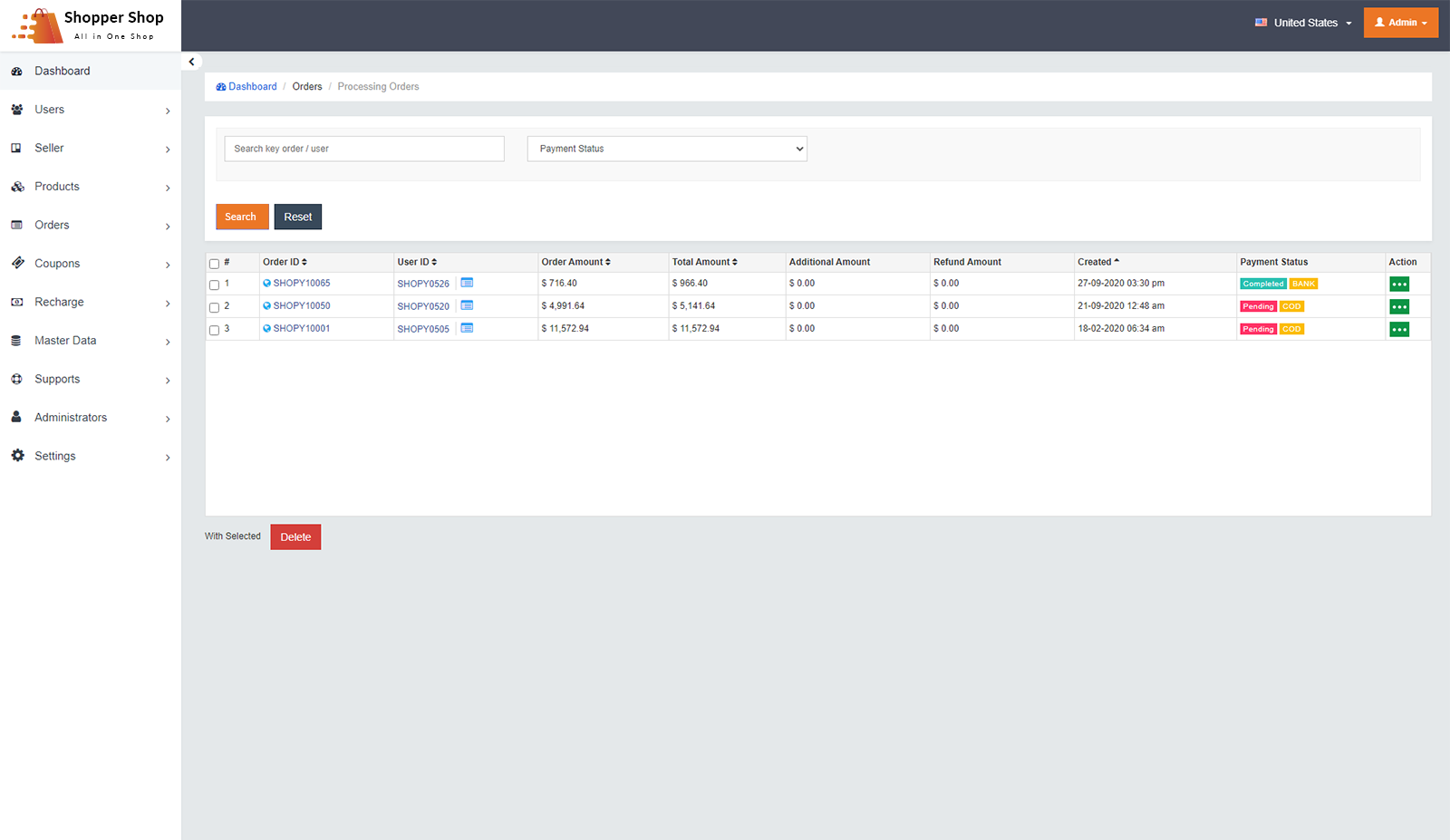
Task: Open Supports menu item
Action: click(x=91, y=379)
